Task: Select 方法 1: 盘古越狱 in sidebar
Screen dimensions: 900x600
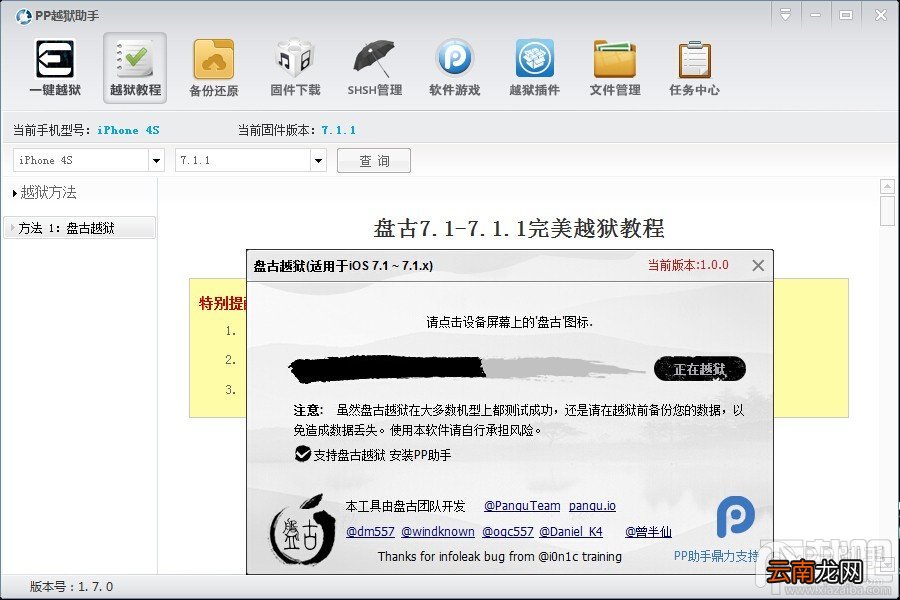Action: tap(79, 228)
